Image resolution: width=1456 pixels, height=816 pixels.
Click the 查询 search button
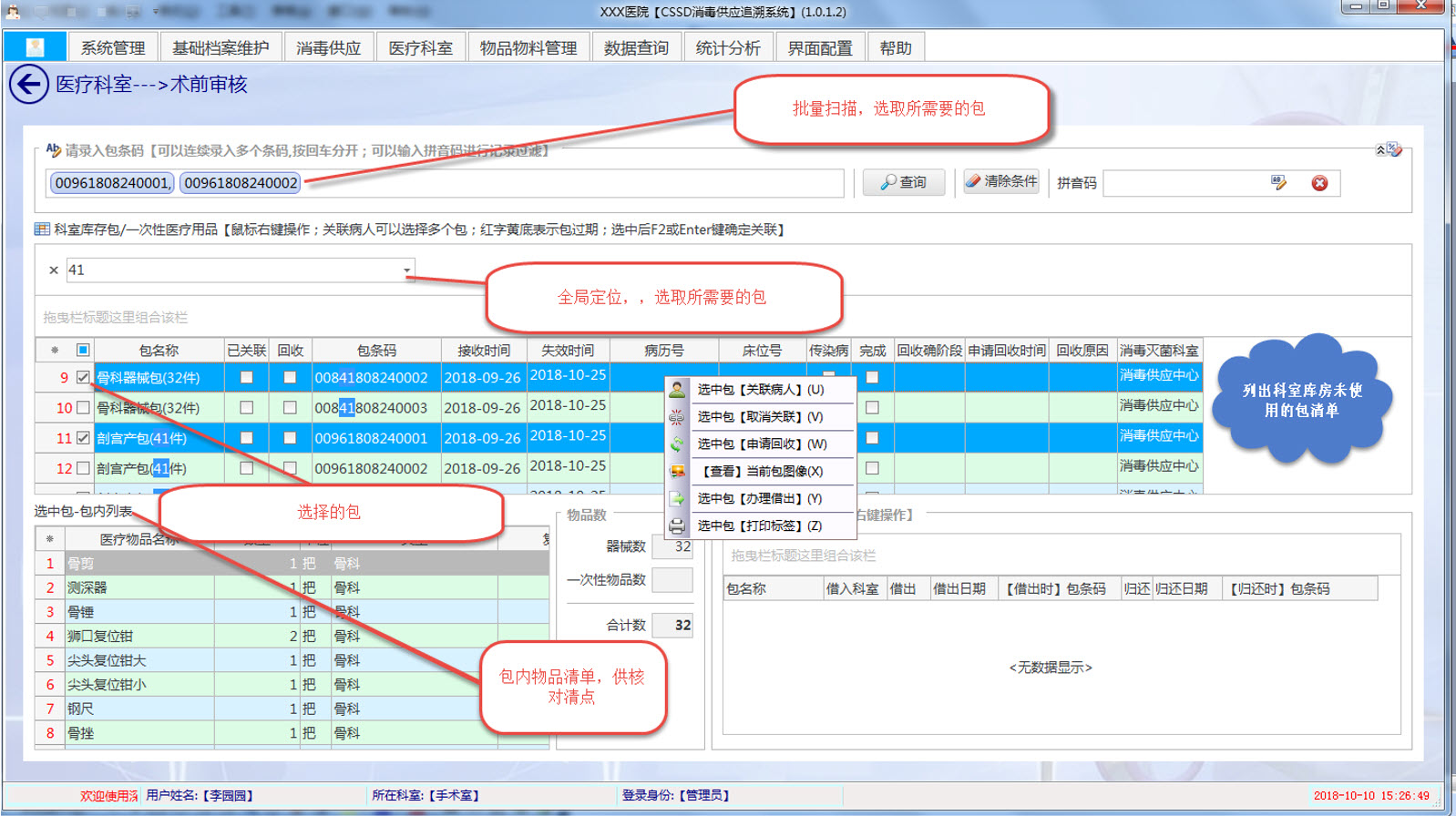(903, 182)
